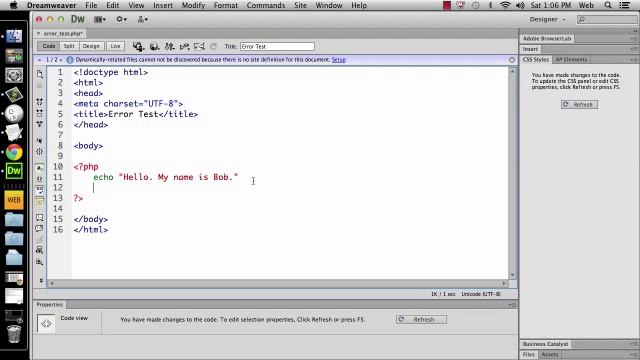Image resolution: width=640 pixels, height=360 pixels.
Task: Select the CSS Styles tab
Action: tap(536, 60)
